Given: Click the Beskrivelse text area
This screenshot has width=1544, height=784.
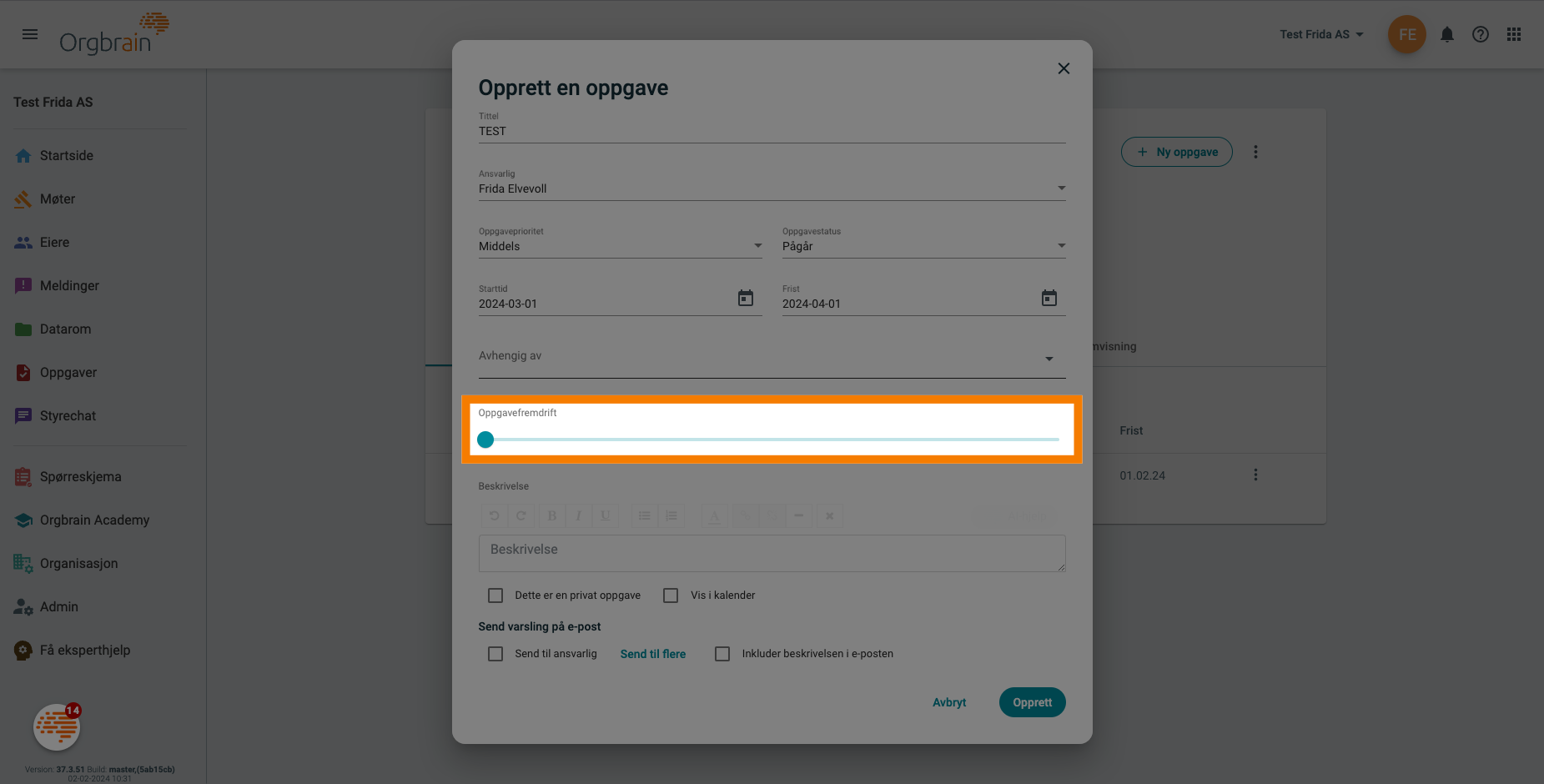Looking at the screenshot, I should (772, 553).
